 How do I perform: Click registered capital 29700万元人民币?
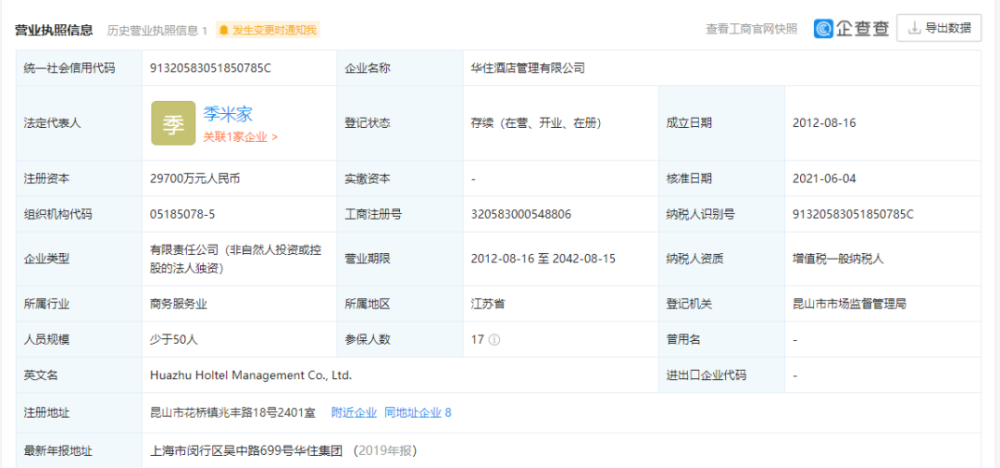(195, 179)
